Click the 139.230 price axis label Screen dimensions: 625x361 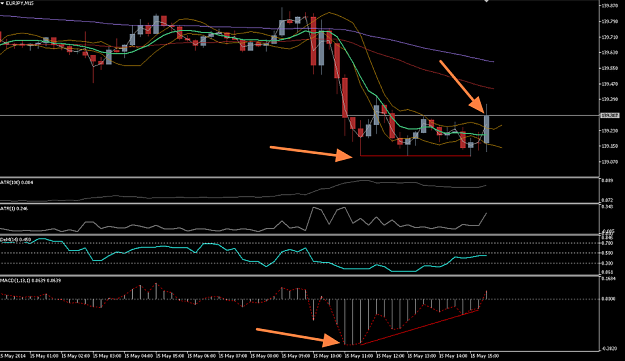click(610, 131)
